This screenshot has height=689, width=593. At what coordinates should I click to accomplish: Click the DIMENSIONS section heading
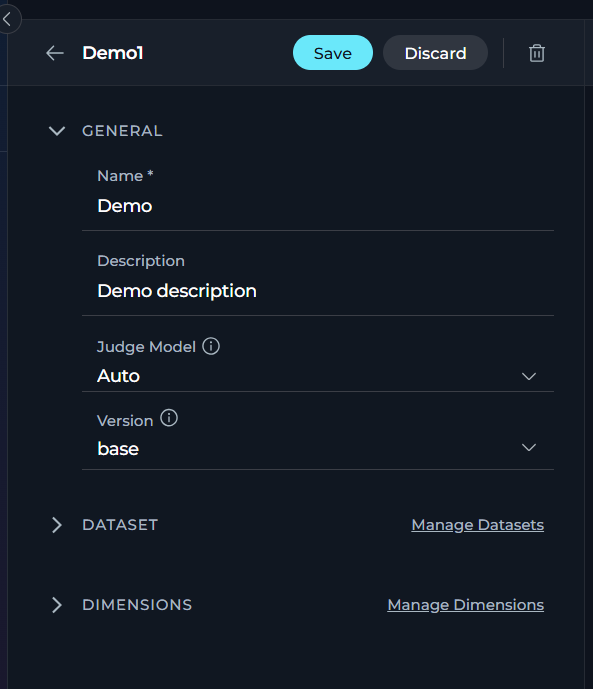point(137,605)
